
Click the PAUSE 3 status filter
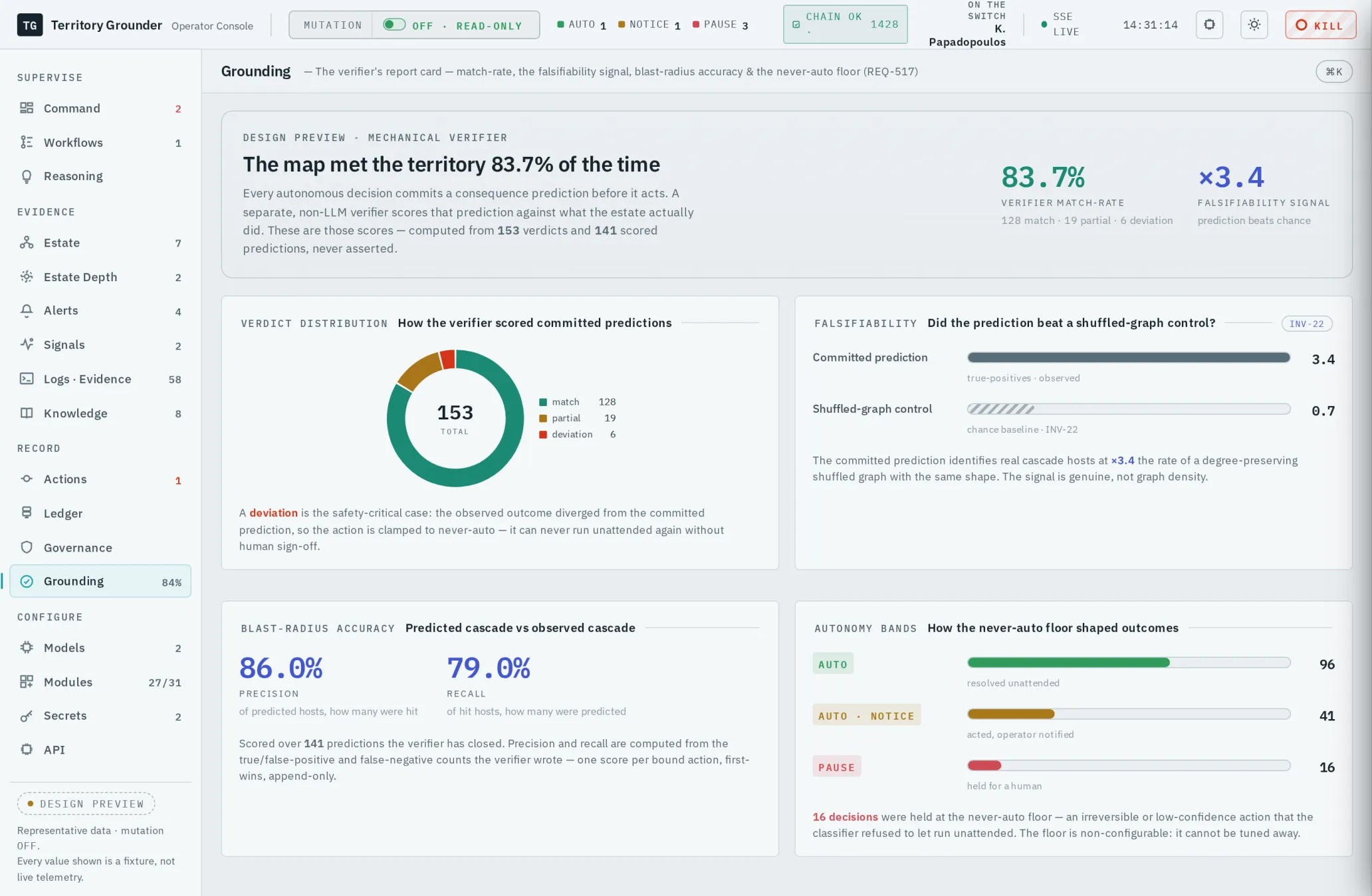pyautogui.click(x=721, y=25)
